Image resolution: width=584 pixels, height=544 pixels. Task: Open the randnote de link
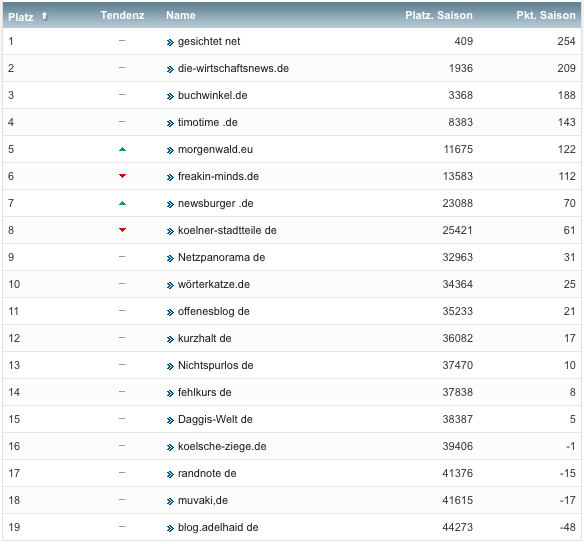[207, 473]
